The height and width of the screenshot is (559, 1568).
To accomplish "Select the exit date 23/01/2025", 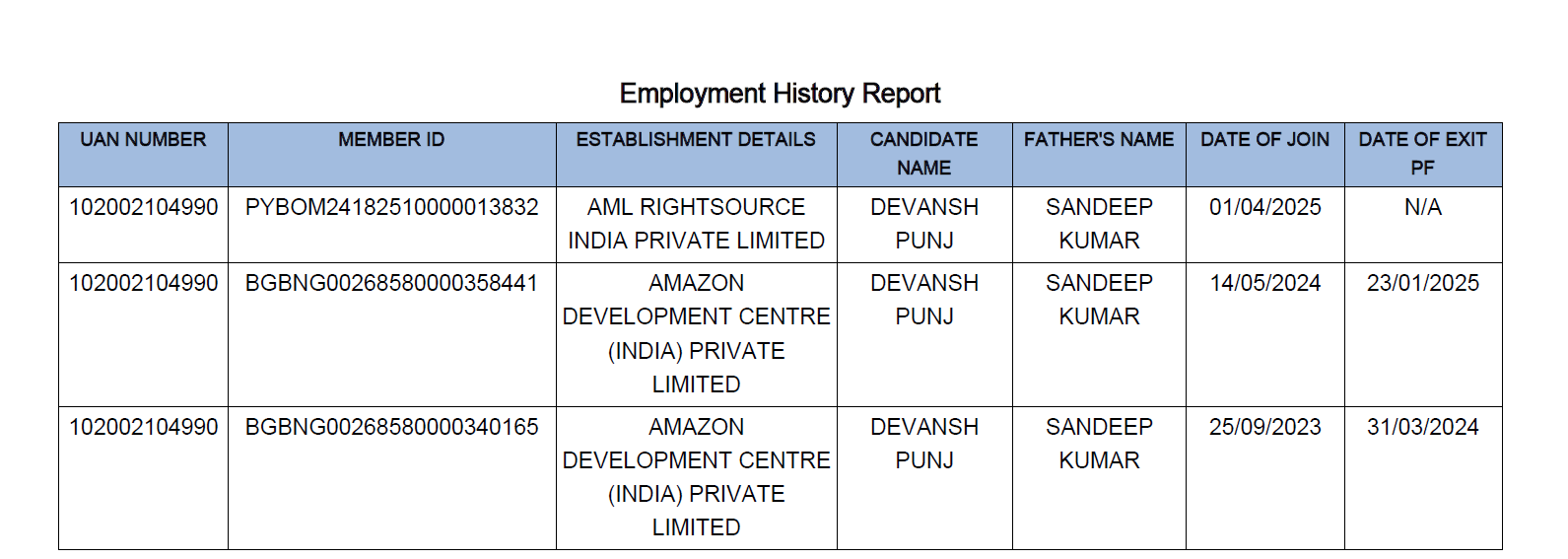I will click(1422, 283).
